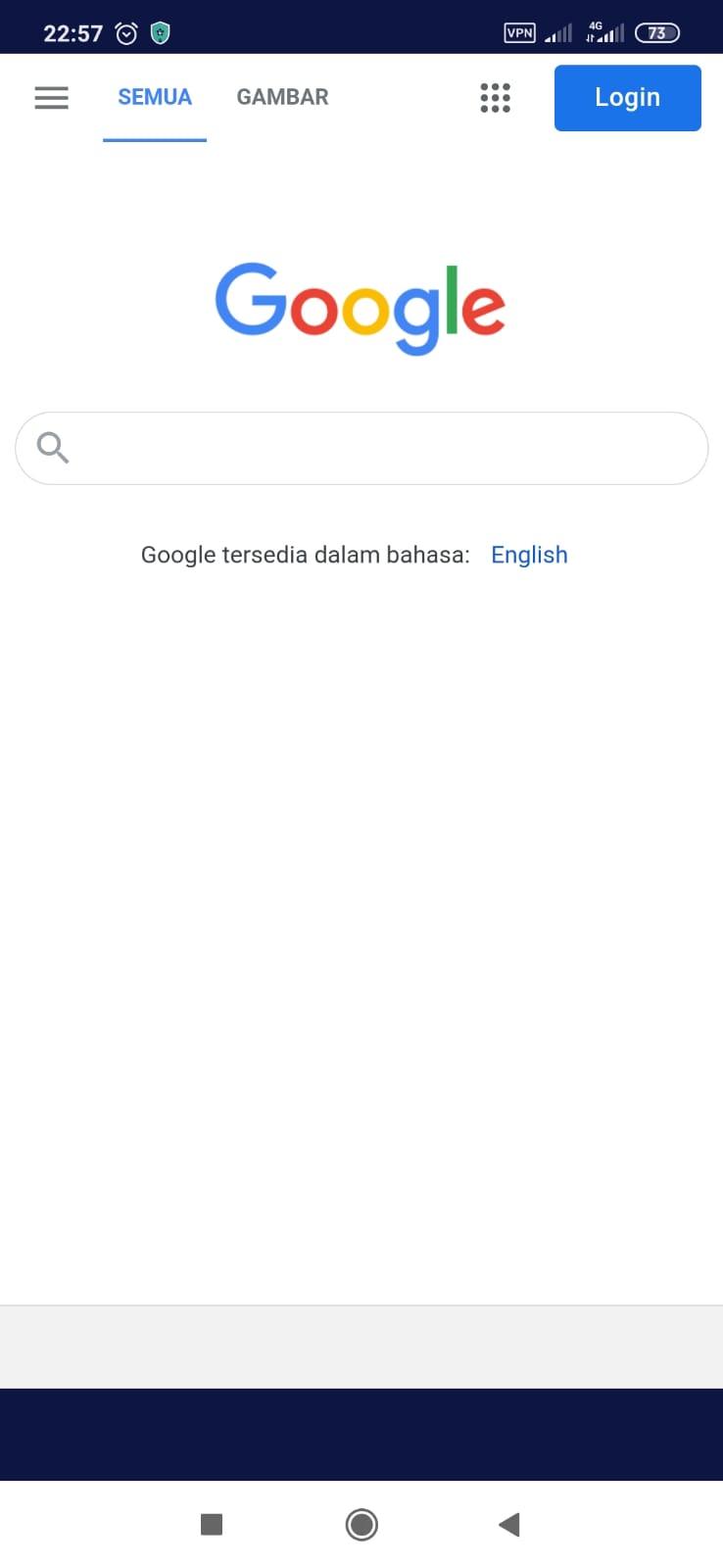This screenshot has width=723, height=1568.
Task: Tap the alarm clock status icon
Action: click(126, 33)
